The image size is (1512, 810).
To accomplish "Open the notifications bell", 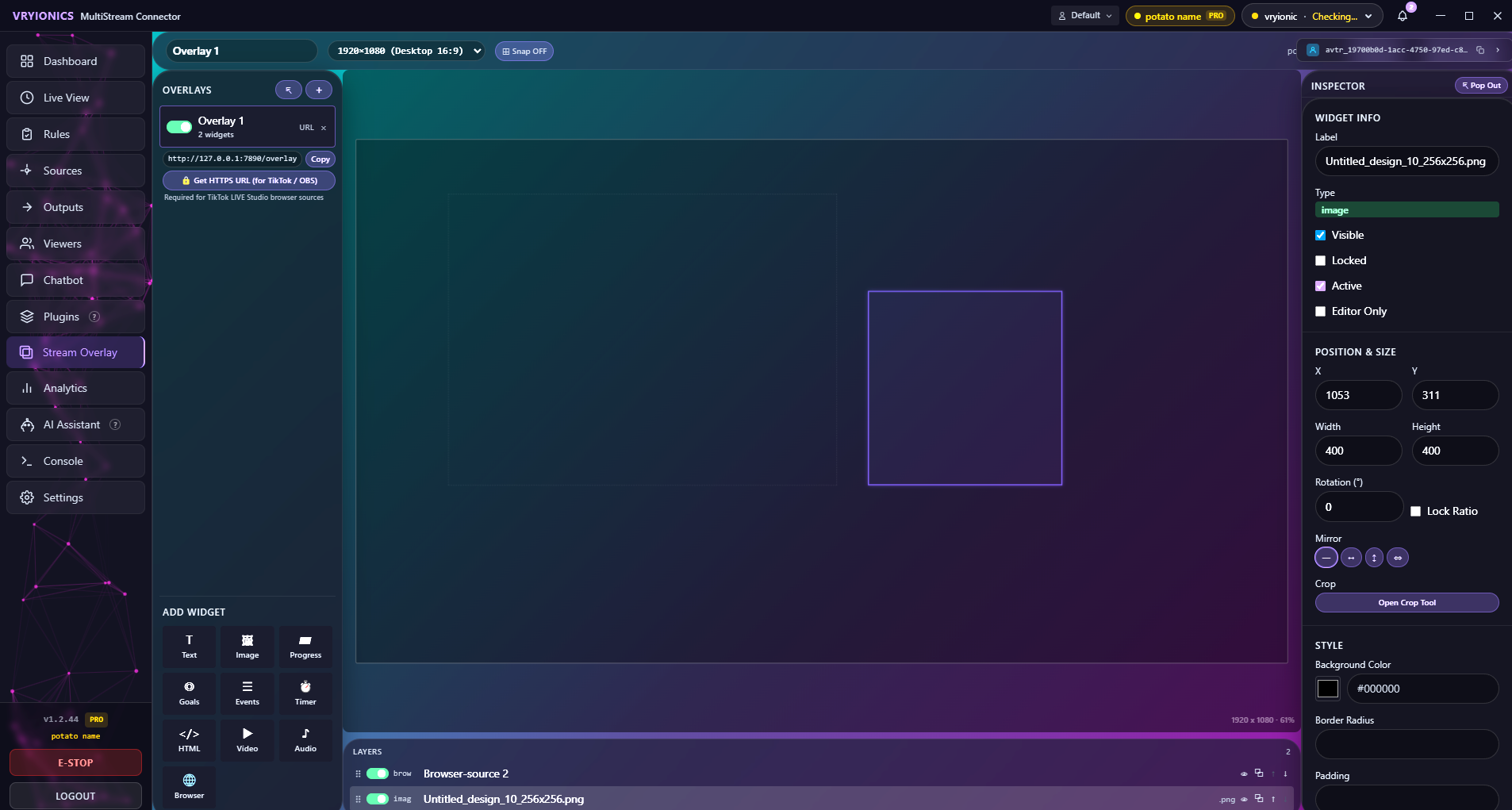I will pos(1403,16).
